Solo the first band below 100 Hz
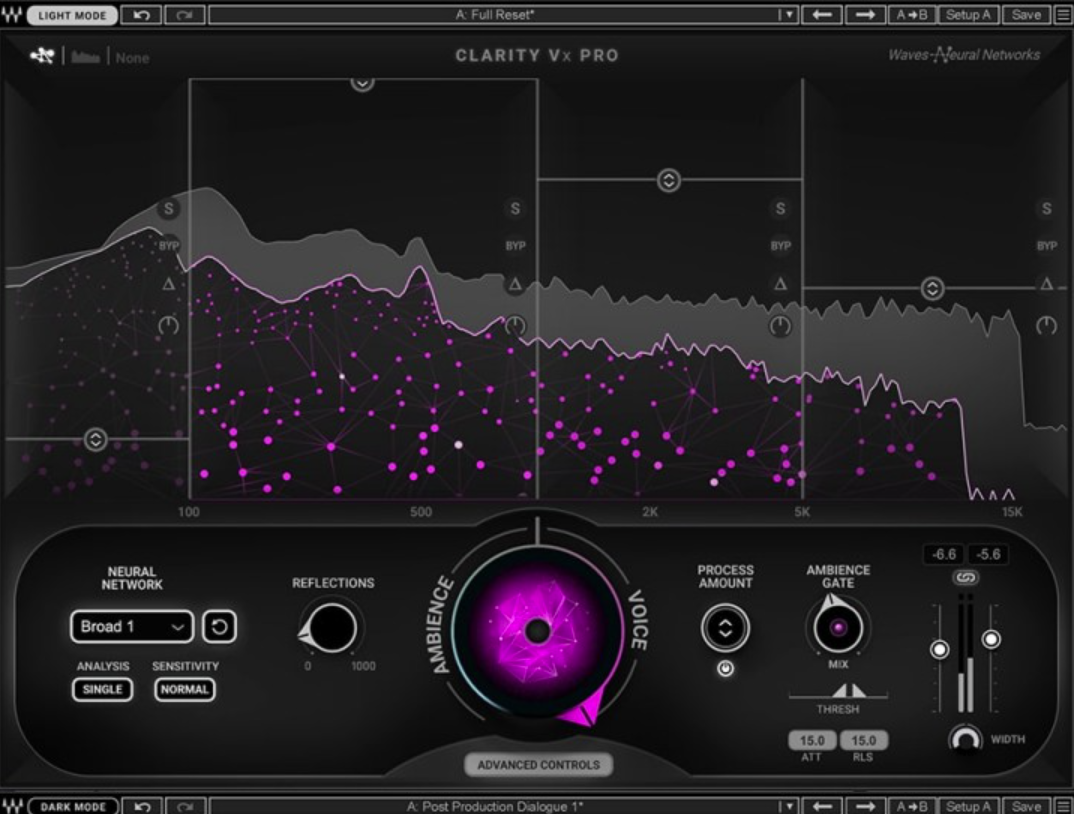1074x814 pixels. 168,208
